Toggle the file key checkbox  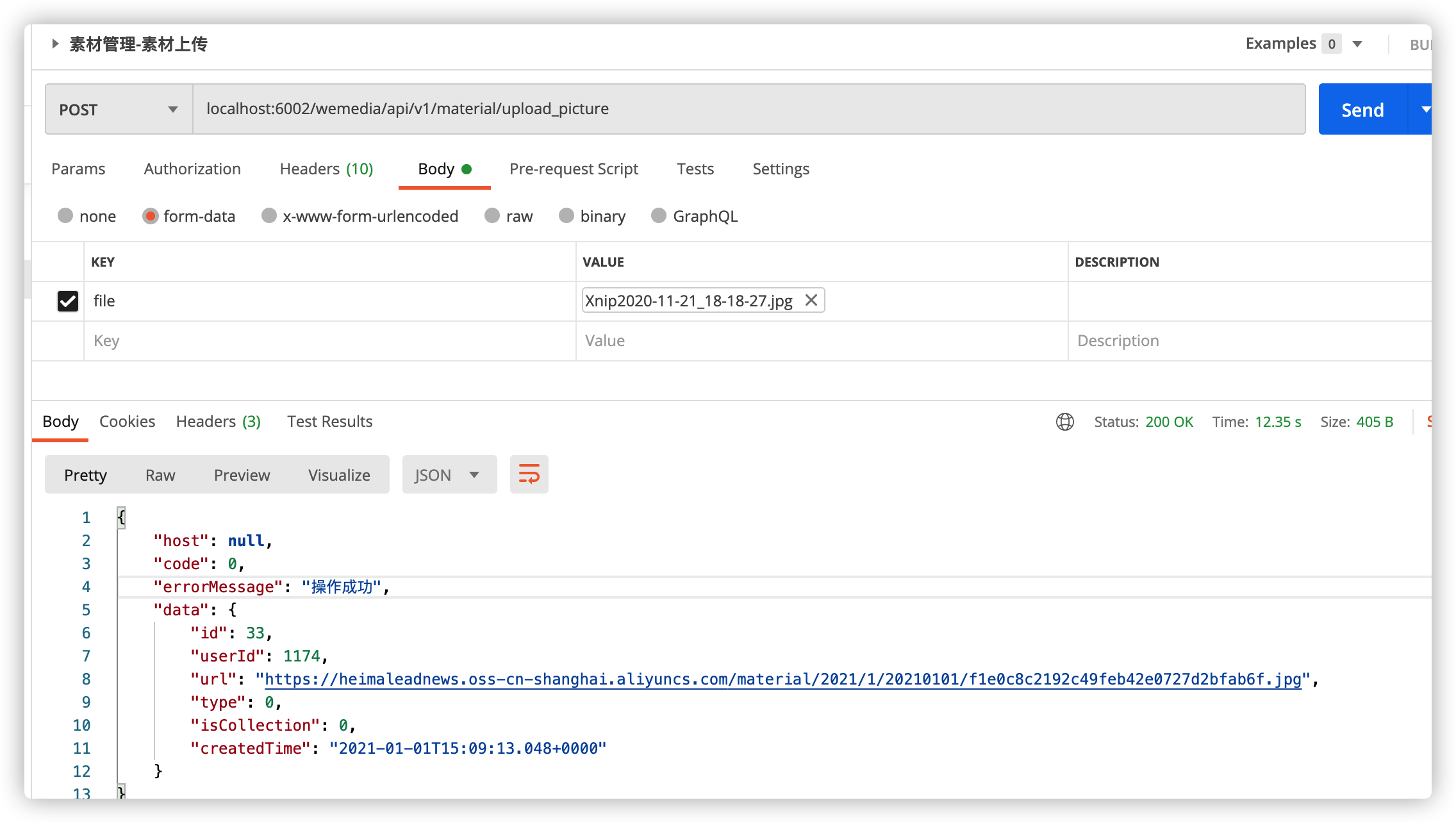[68, 300]
